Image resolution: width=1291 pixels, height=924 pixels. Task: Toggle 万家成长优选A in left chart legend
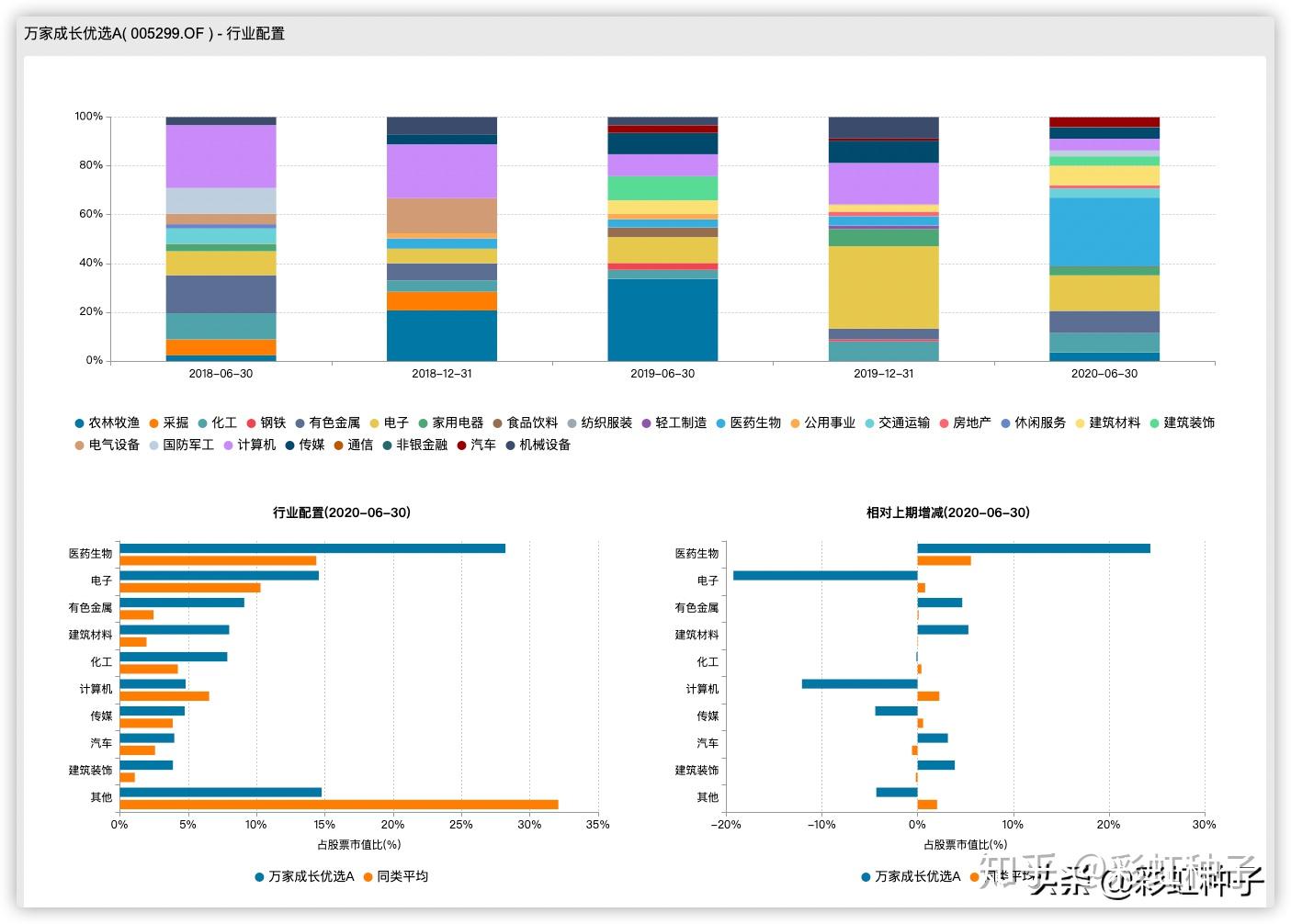point(304,876)
